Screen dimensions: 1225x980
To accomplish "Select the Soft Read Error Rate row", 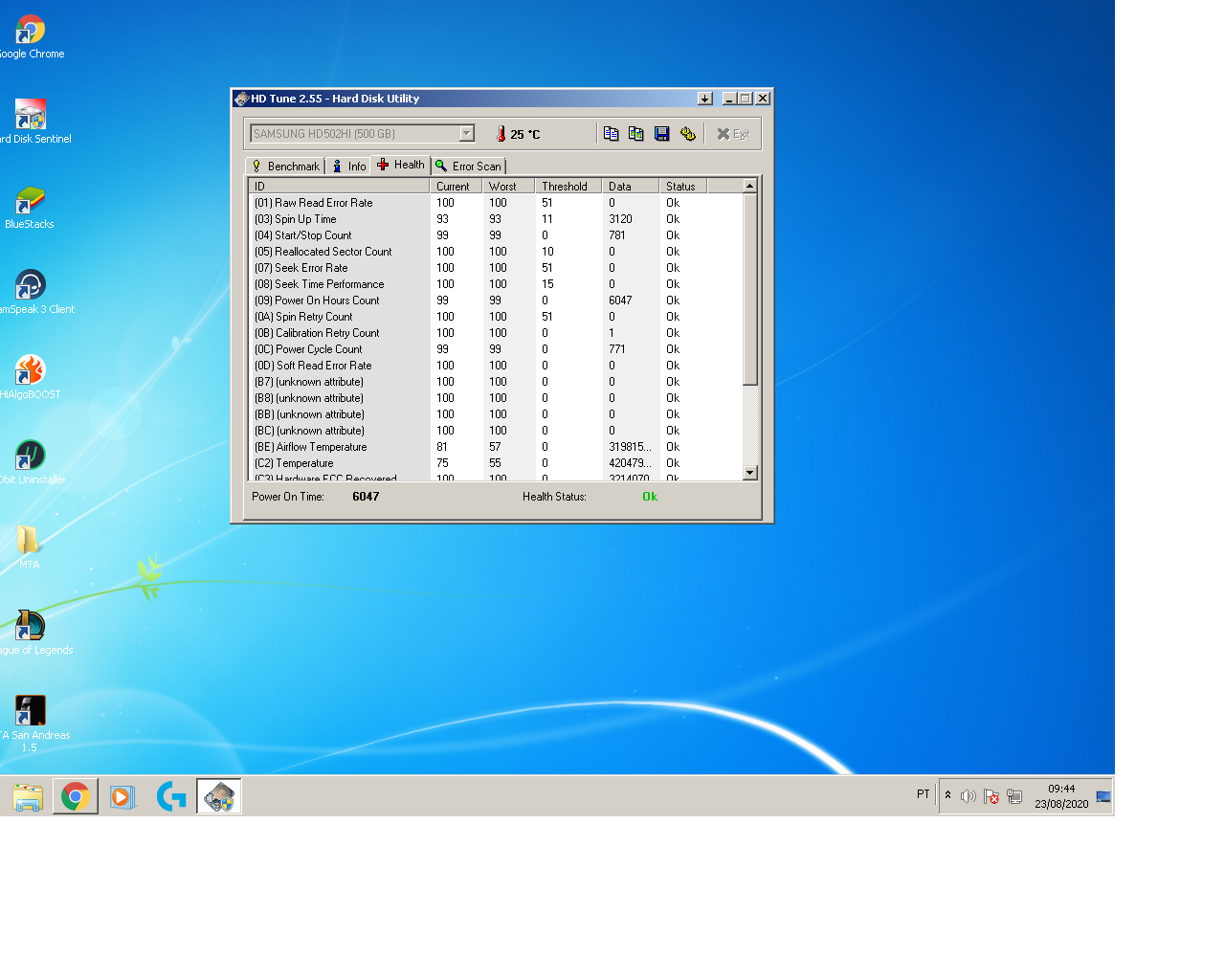I will click(495, 366).
